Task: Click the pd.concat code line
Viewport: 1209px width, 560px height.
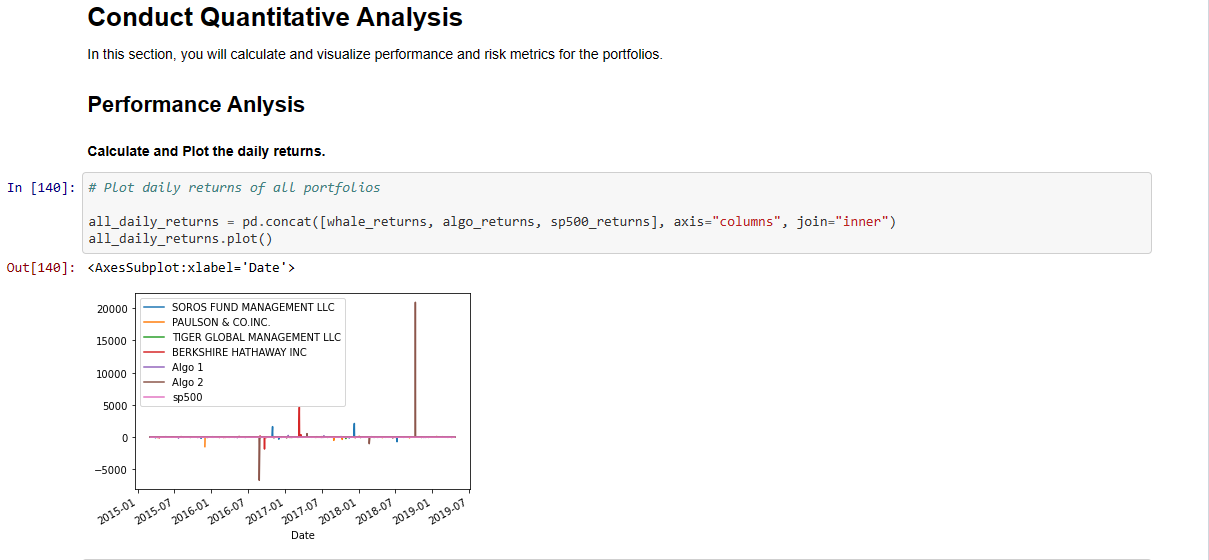Action: click(x=492, y=222)
